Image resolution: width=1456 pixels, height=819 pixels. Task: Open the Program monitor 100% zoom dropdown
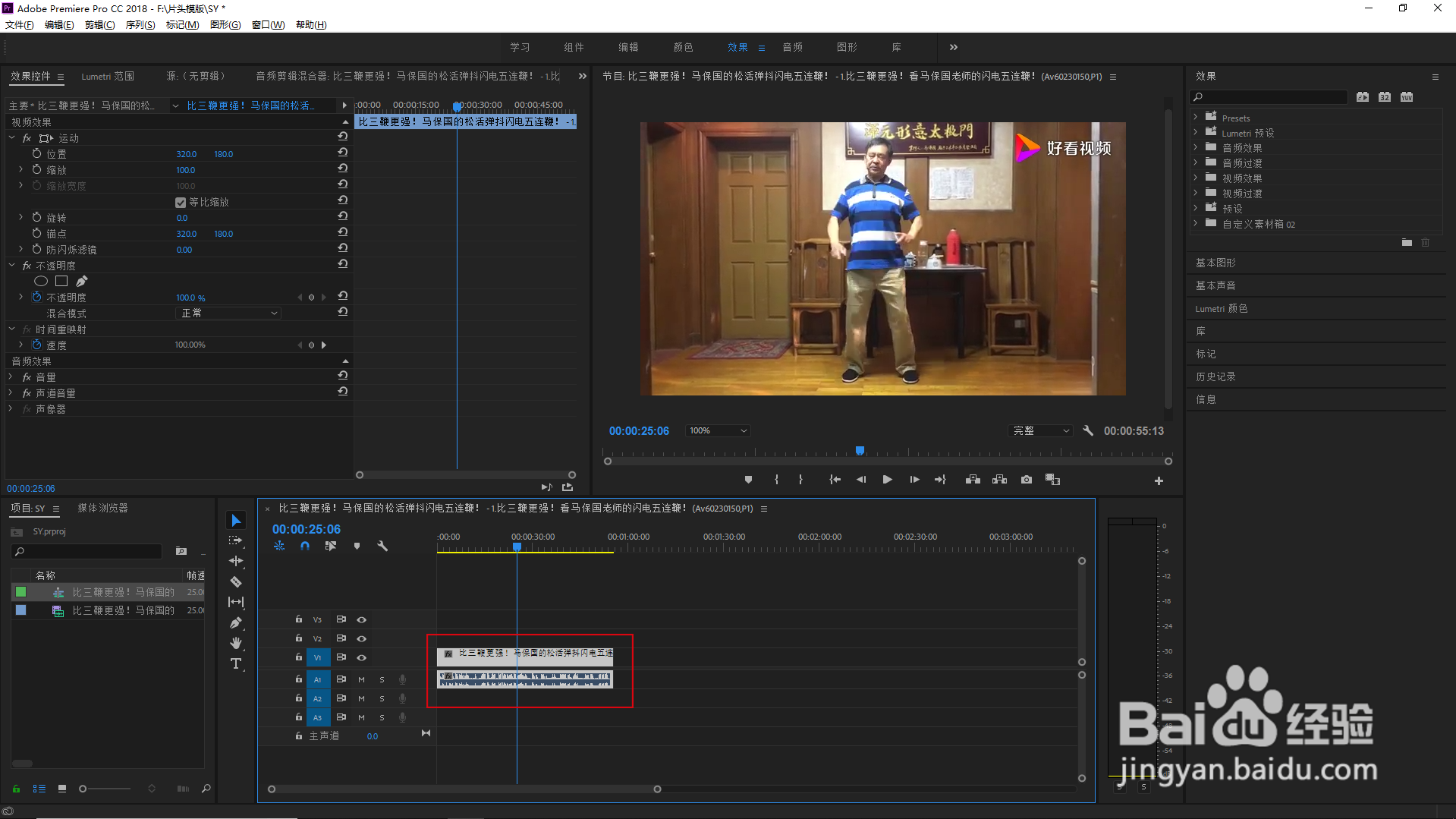point(718,430)
